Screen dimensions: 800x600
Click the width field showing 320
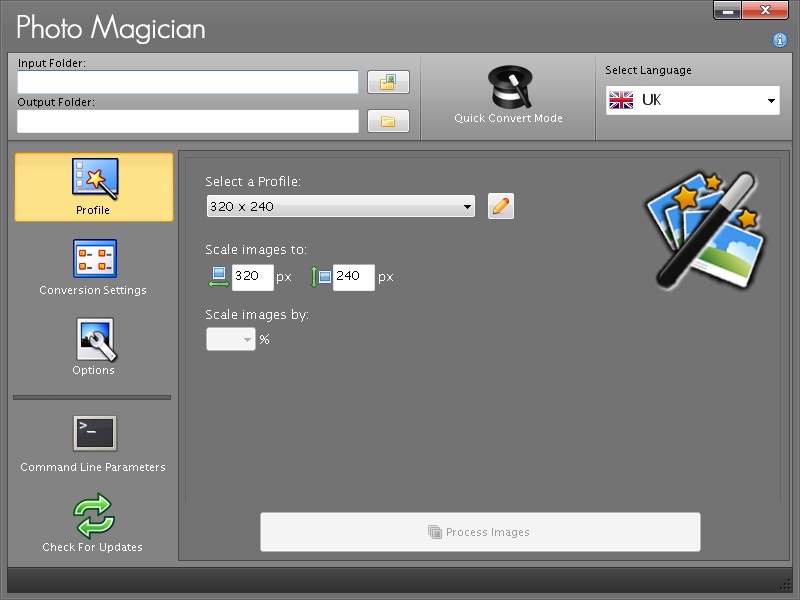click(x=253, y=277)
